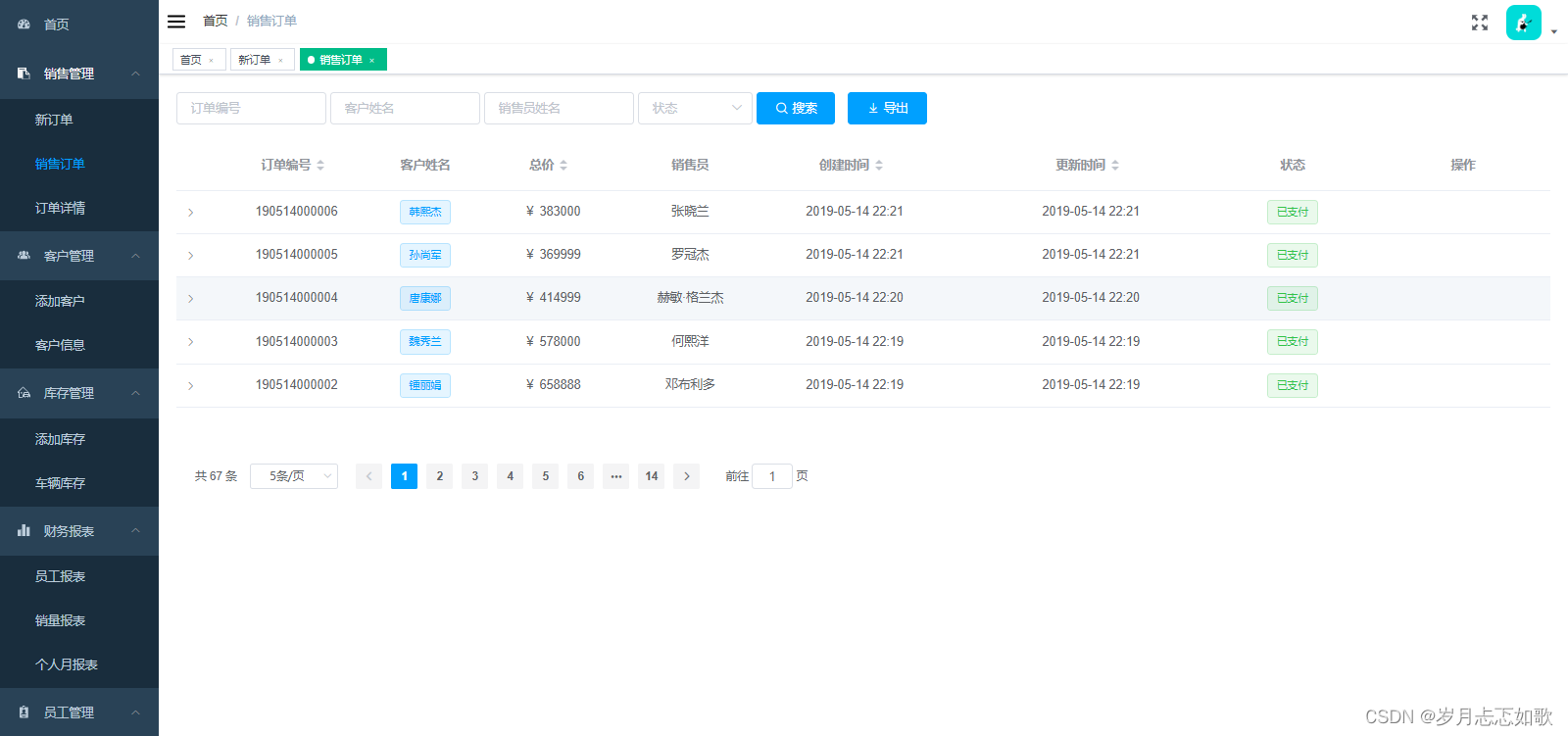Click customer tag 韩熙杰

click(x=425, y=212)
